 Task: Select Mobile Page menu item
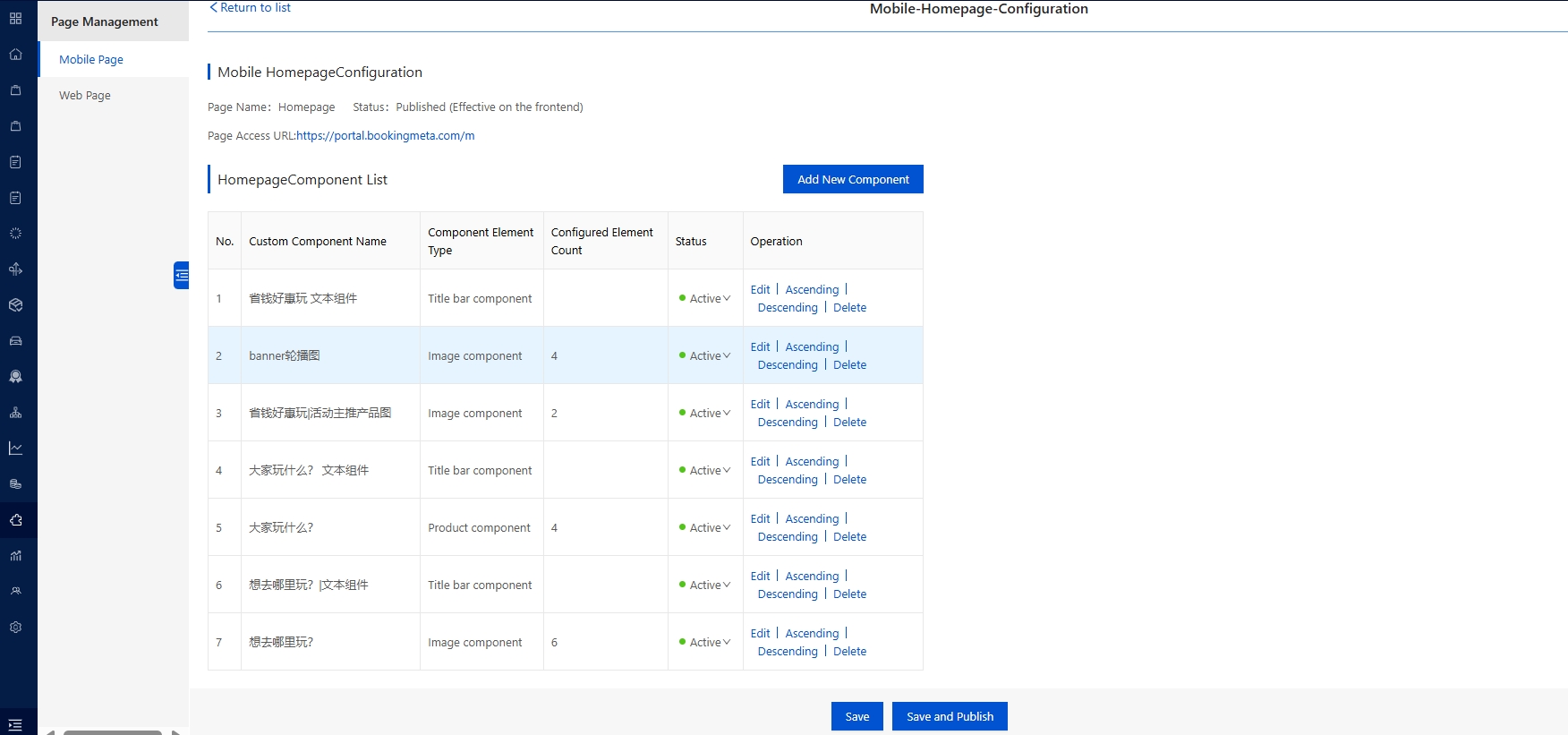click(x=91, y=60)
